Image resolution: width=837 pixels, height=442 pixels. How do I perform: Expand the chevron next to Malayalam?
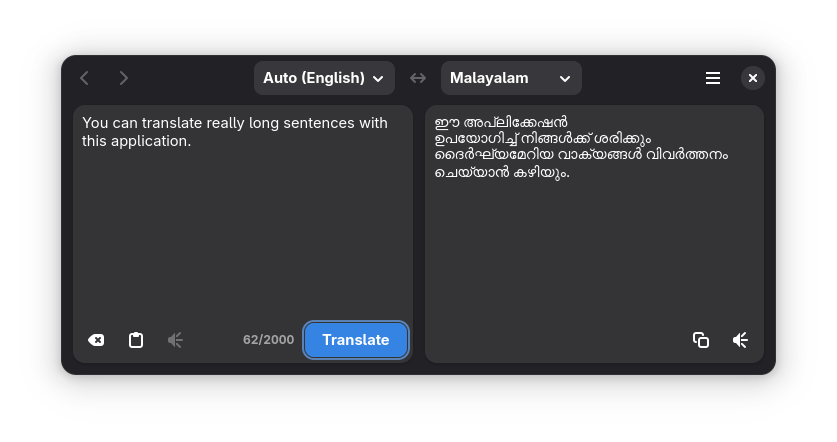pyautogui.click(x=565, y=79)
